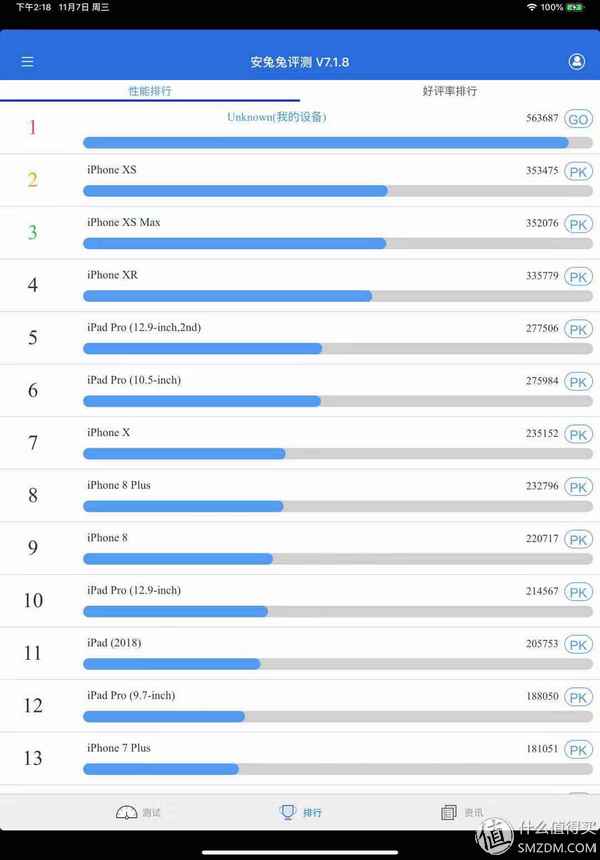Image resolution: width=600 pixels, height=860 pixels.
Task: Open the user account icon
Action: 577,61
